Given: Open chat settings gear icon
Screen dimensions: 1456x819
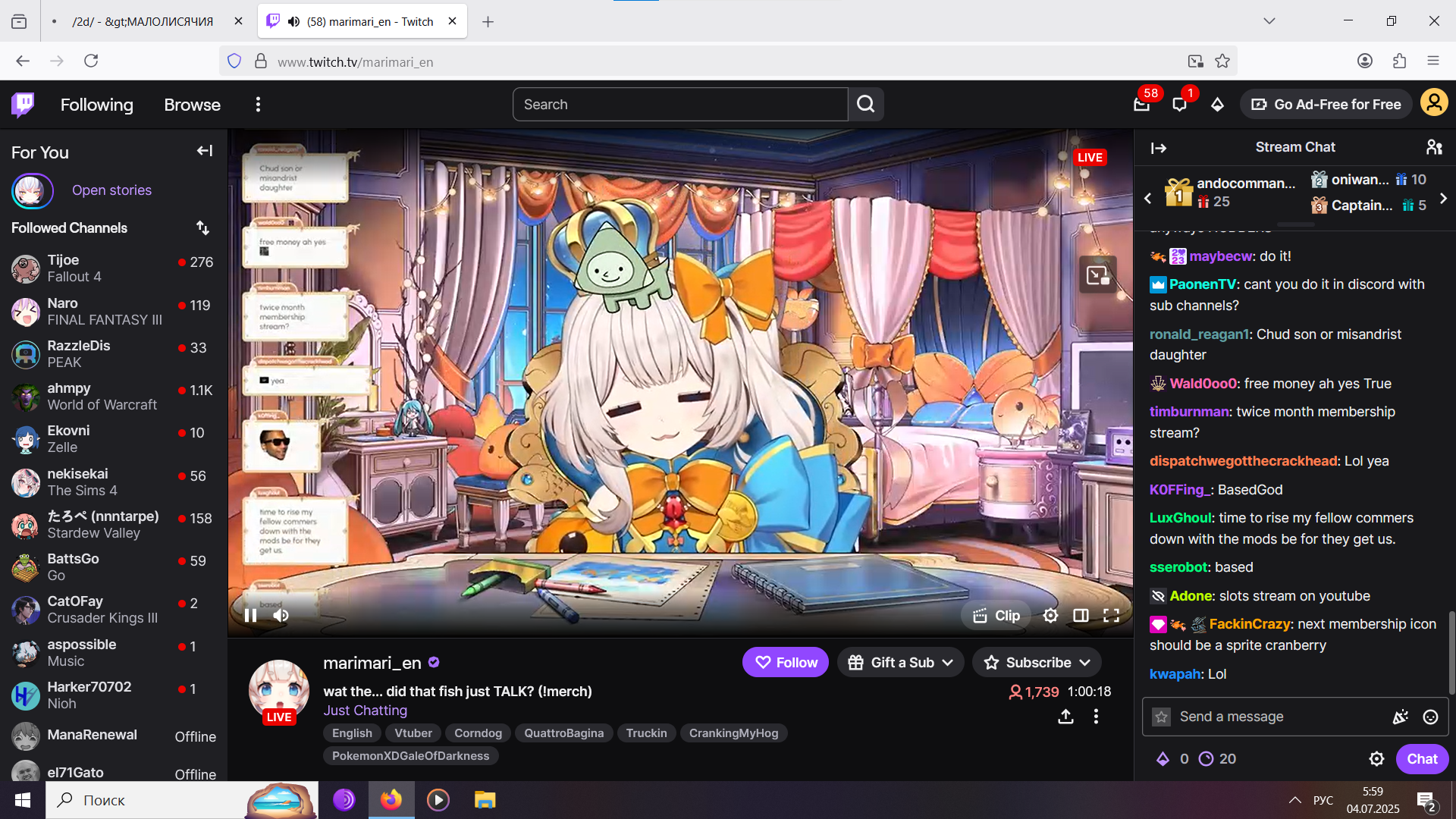Looking at the screenshot, I should tap(1376, 759).
